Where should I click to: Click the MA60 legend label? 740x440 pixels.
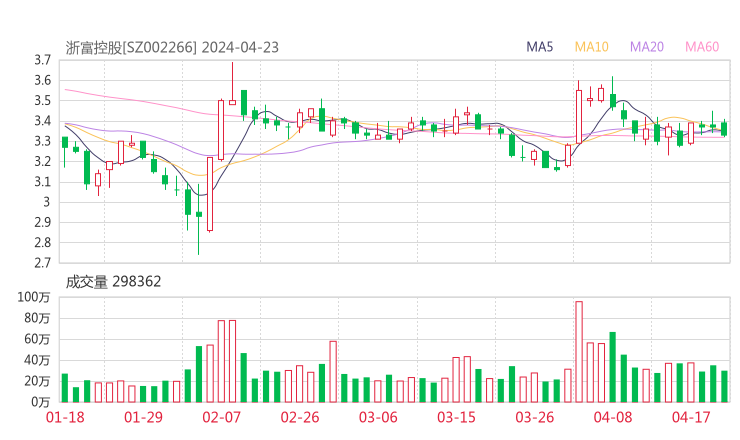tap(702, 47)
